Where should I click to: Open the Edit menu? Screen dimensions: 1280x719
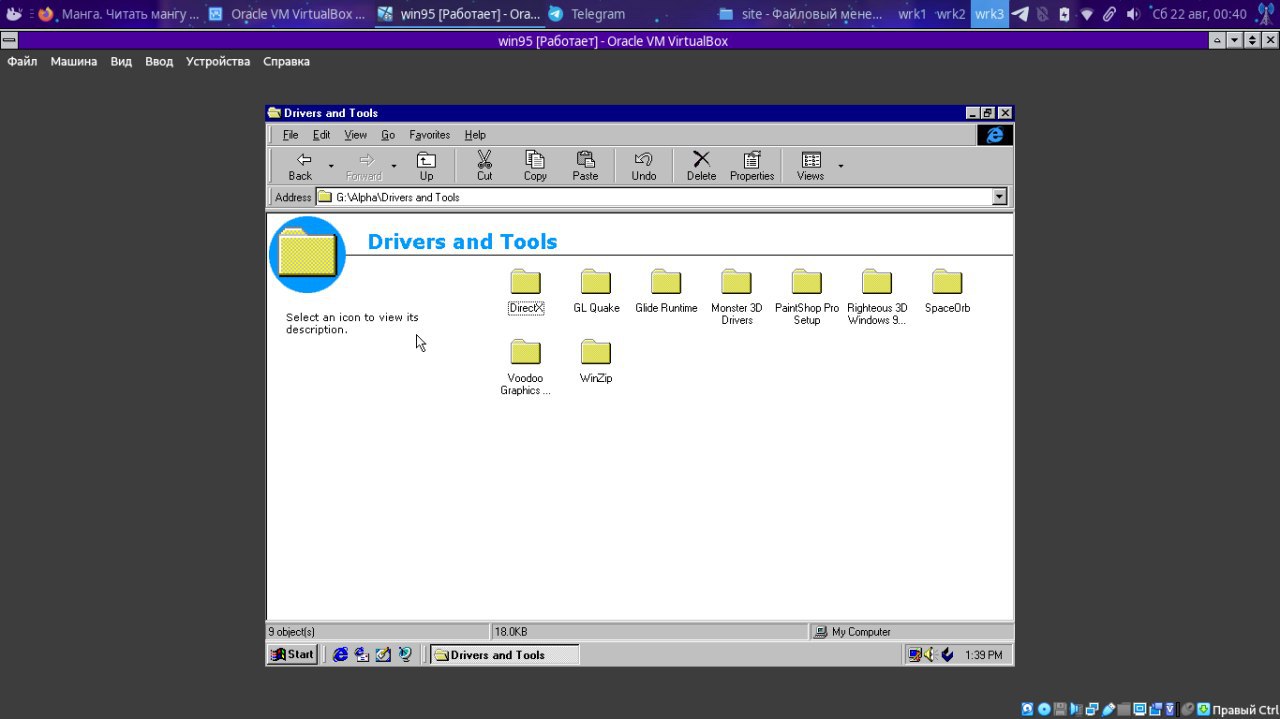[x=321, y=135]
